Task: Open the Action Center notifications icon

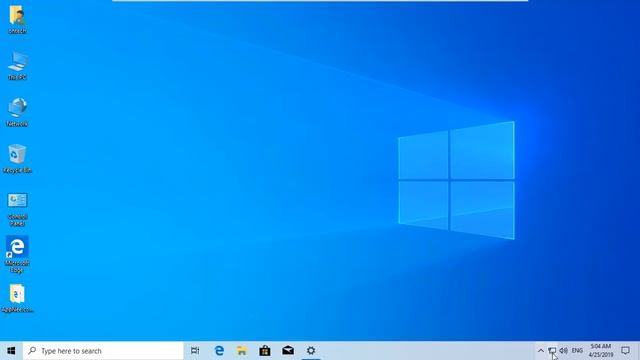Action: (625, 351)
